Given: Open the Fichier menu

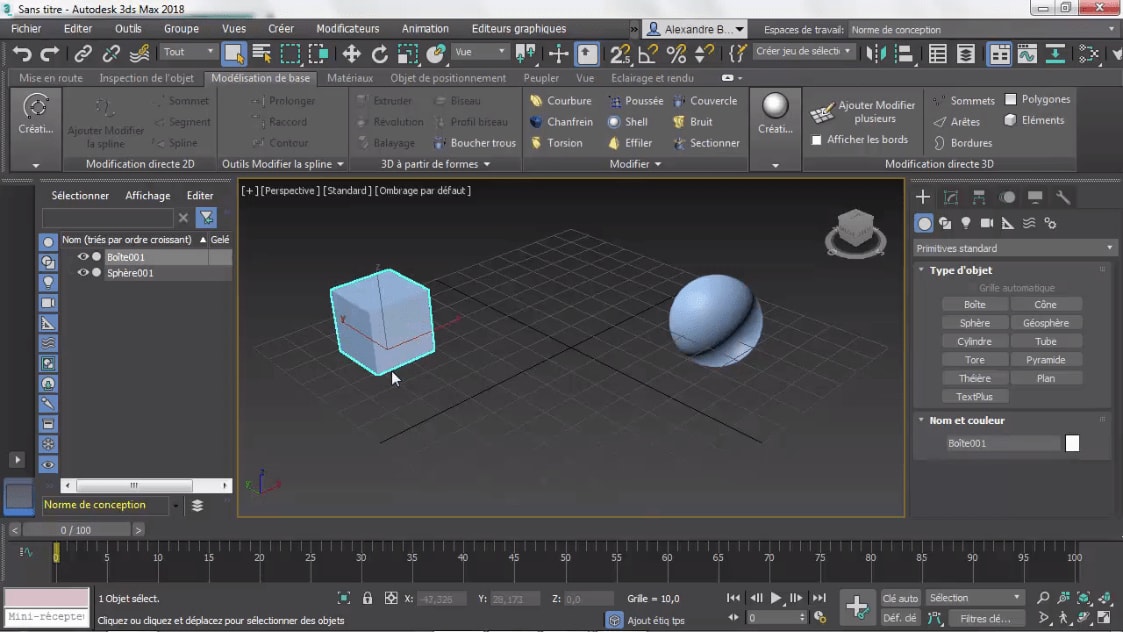Looking at the screenshot, I should 26,29.
